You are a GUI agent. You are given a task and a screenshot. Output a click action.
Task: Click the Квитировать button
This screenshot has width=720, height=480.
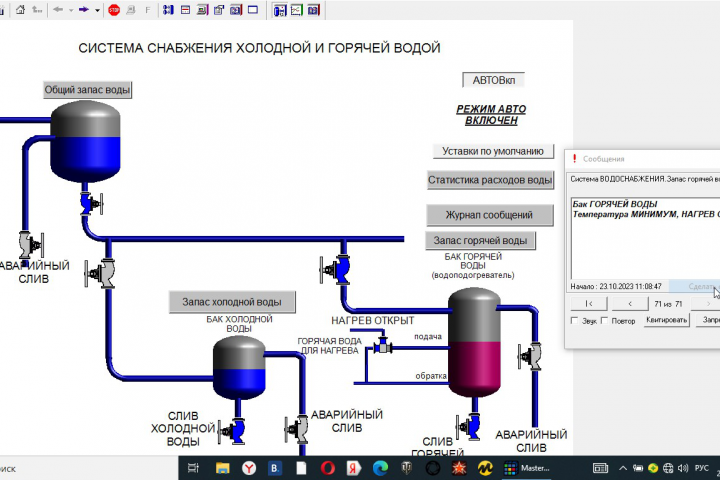(x=667, y=320)
